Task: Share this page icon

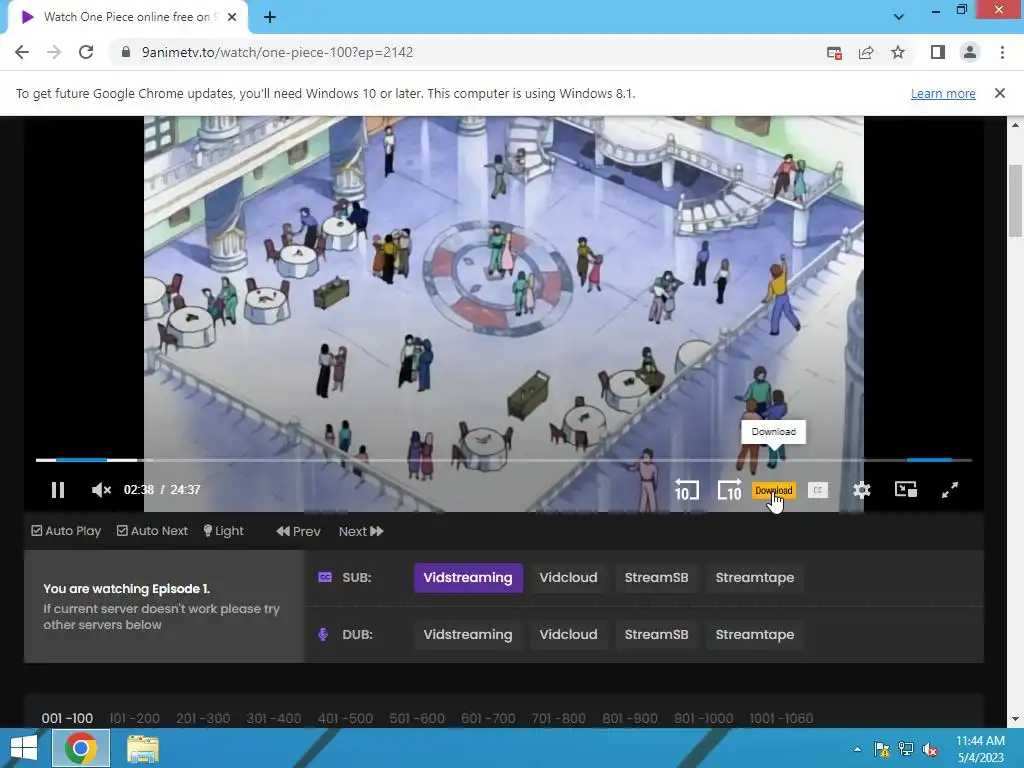Action: [866, 52]
